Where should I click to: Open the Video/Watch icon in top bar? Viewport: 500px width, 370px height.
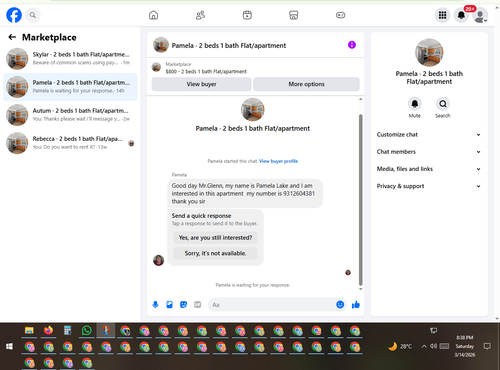click(247, 15)
